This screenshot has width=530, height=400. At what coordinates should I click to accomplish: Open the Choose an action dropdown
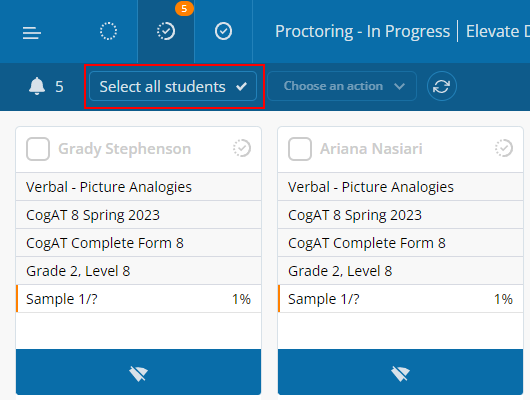[342, 86]
